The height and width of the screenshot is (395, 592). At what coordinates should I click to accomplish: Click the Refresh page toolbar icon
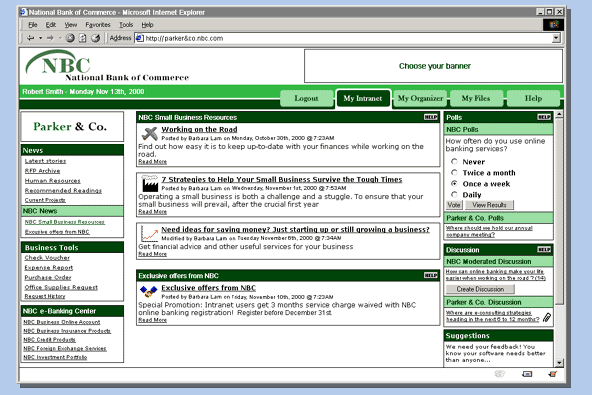click(83, 38)
